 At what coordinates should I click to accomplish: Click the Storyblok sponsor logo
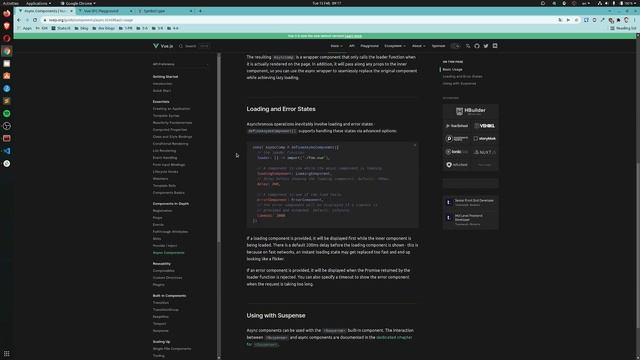pos(484,139)
